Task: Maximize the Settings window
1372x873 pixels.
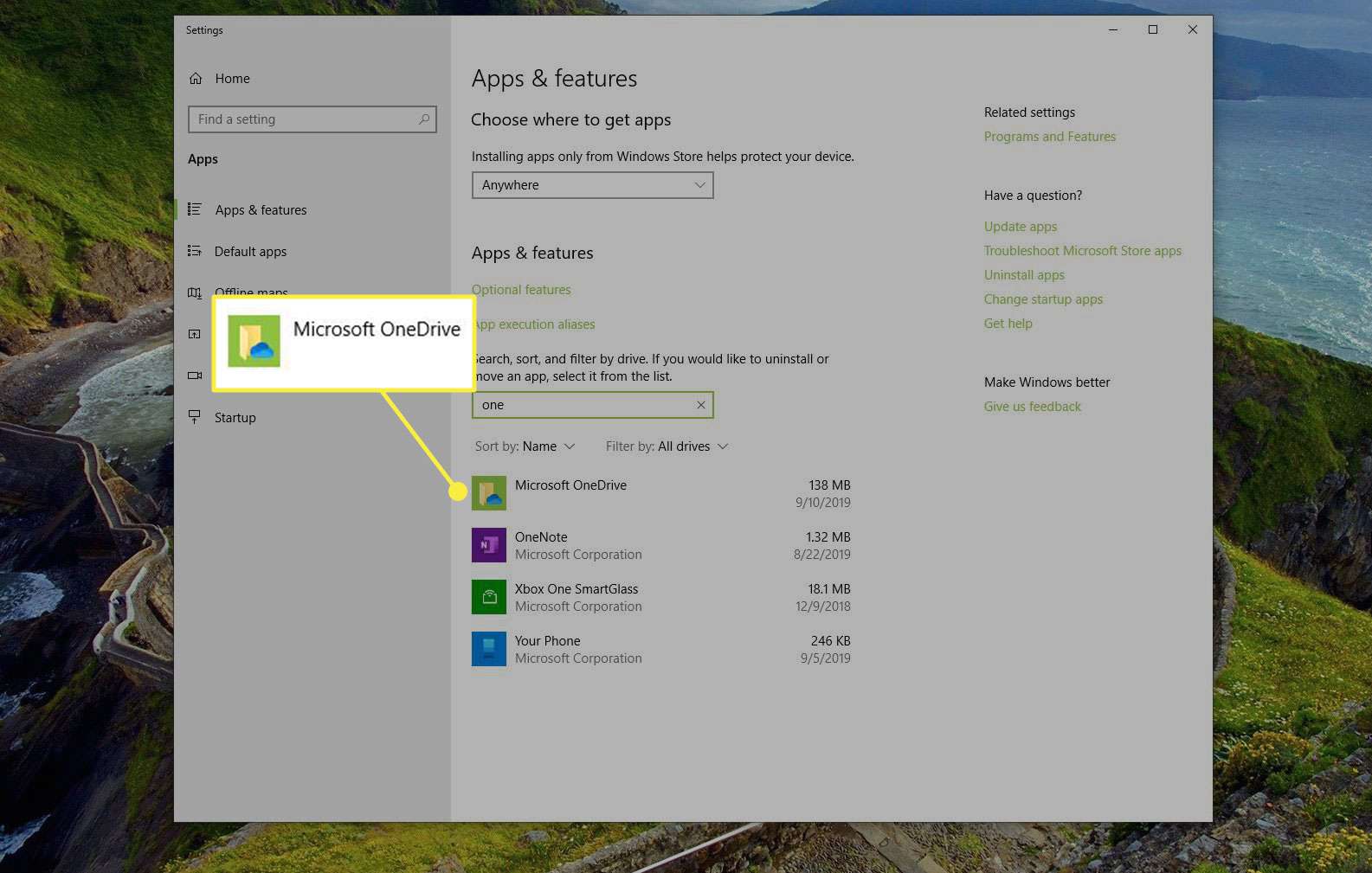Action: [1153, 29]
